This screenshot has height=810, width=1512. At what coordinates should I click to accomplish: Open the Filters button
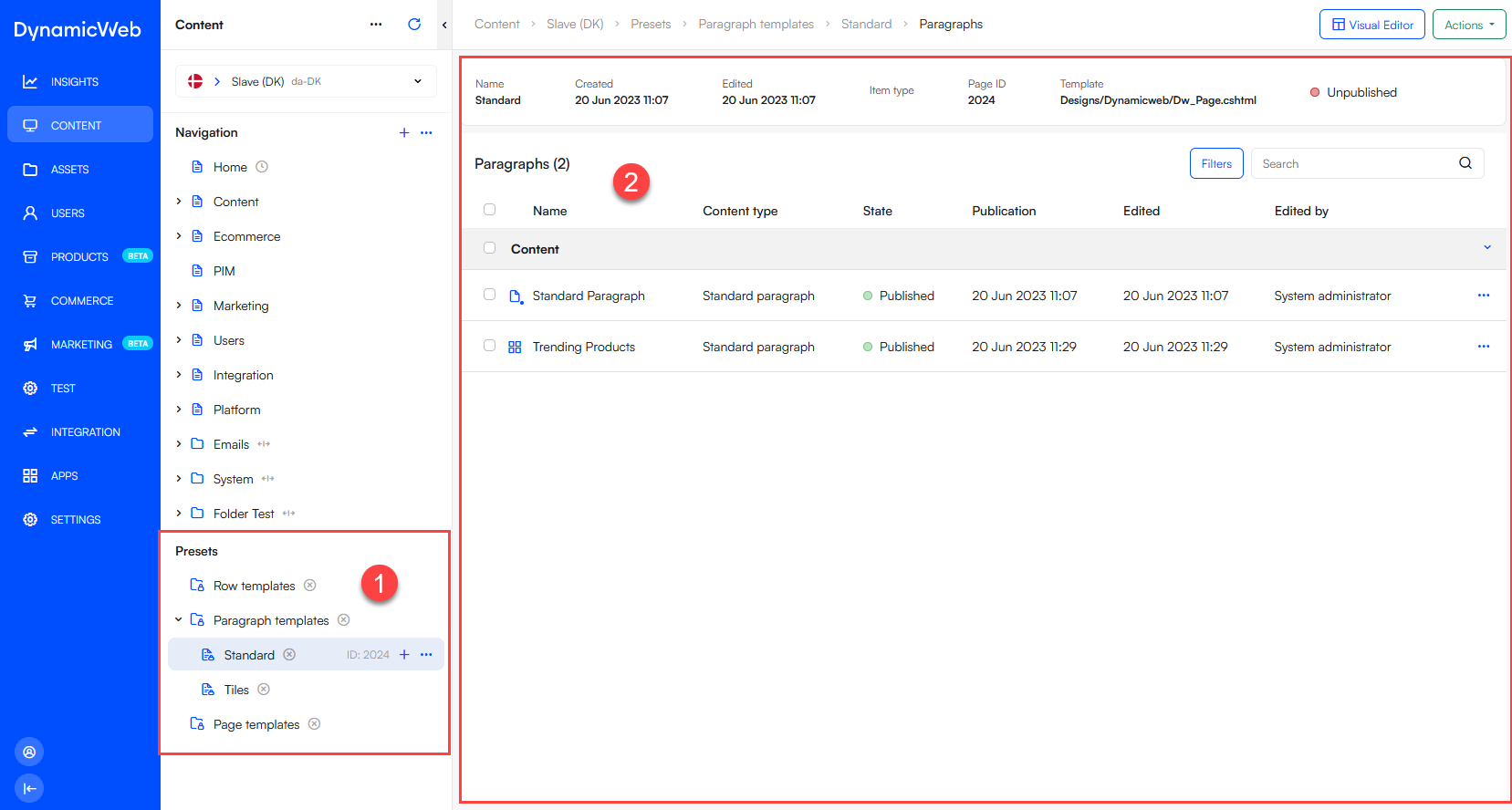click(1216, 163)
